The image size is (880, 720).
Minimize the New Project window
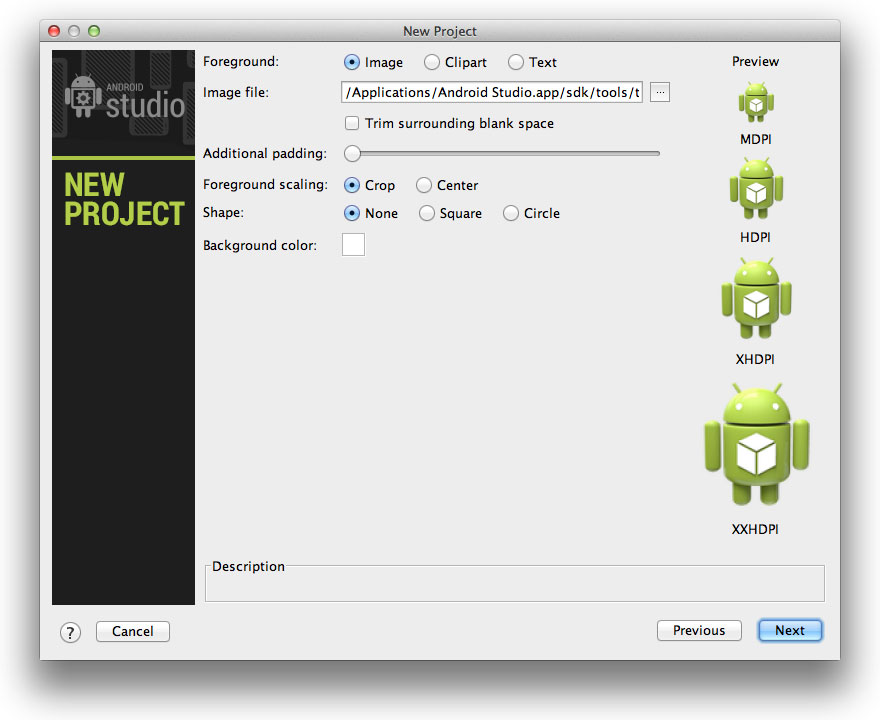[x=74, y=31]
